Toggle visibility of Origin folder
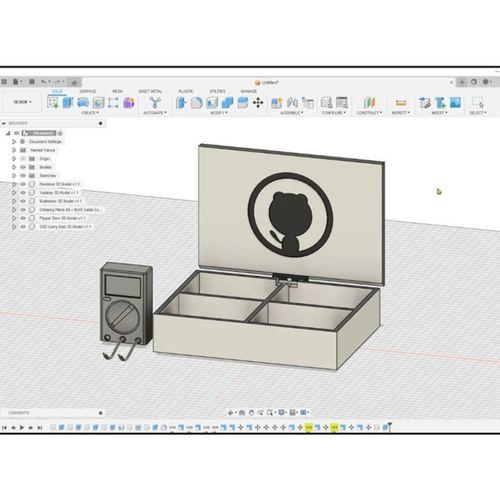 click(x=23, y=159)
